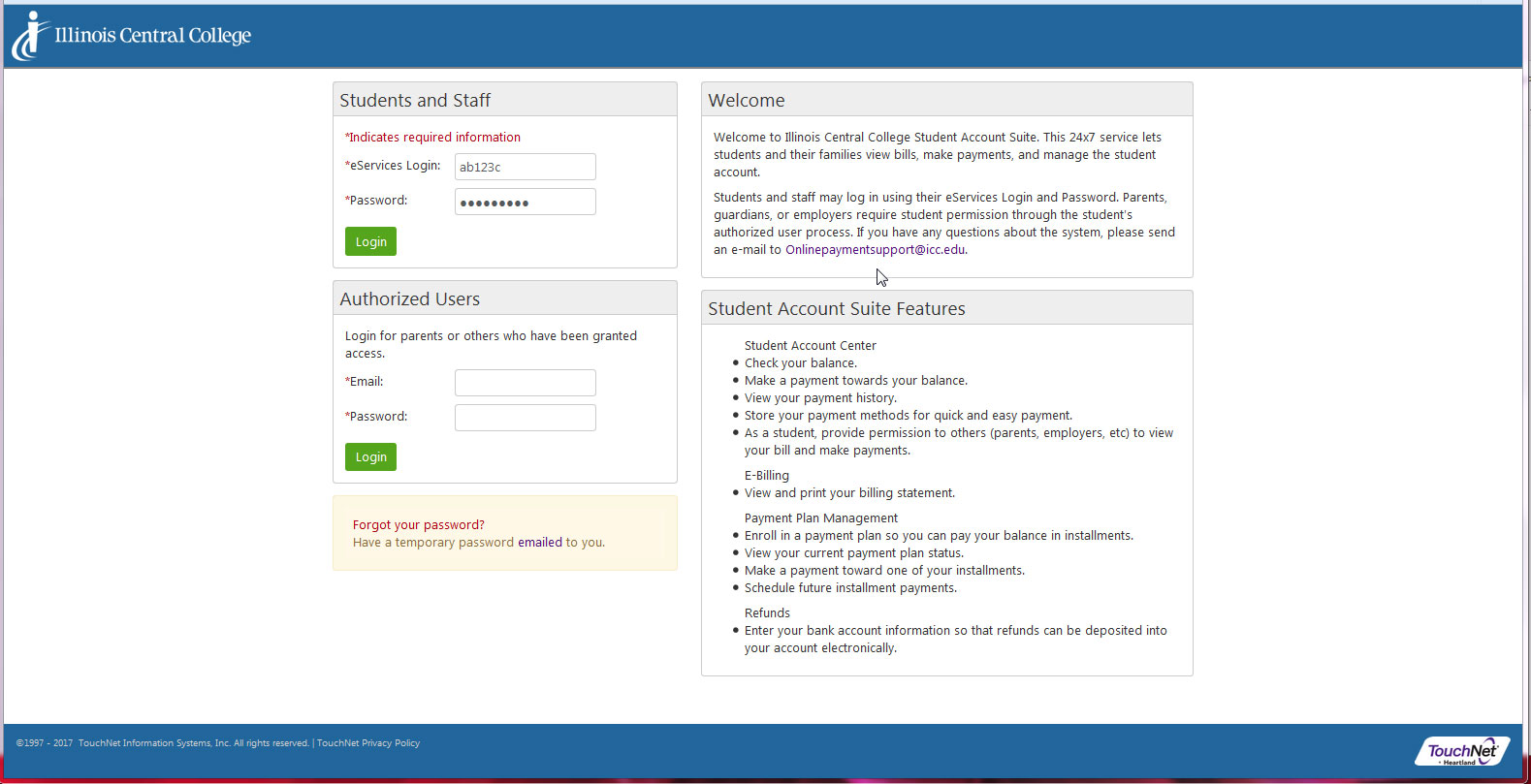1531x784 pixels.
Task: Click the TouchNet Heartland logo in footer
Action: 1462,751
